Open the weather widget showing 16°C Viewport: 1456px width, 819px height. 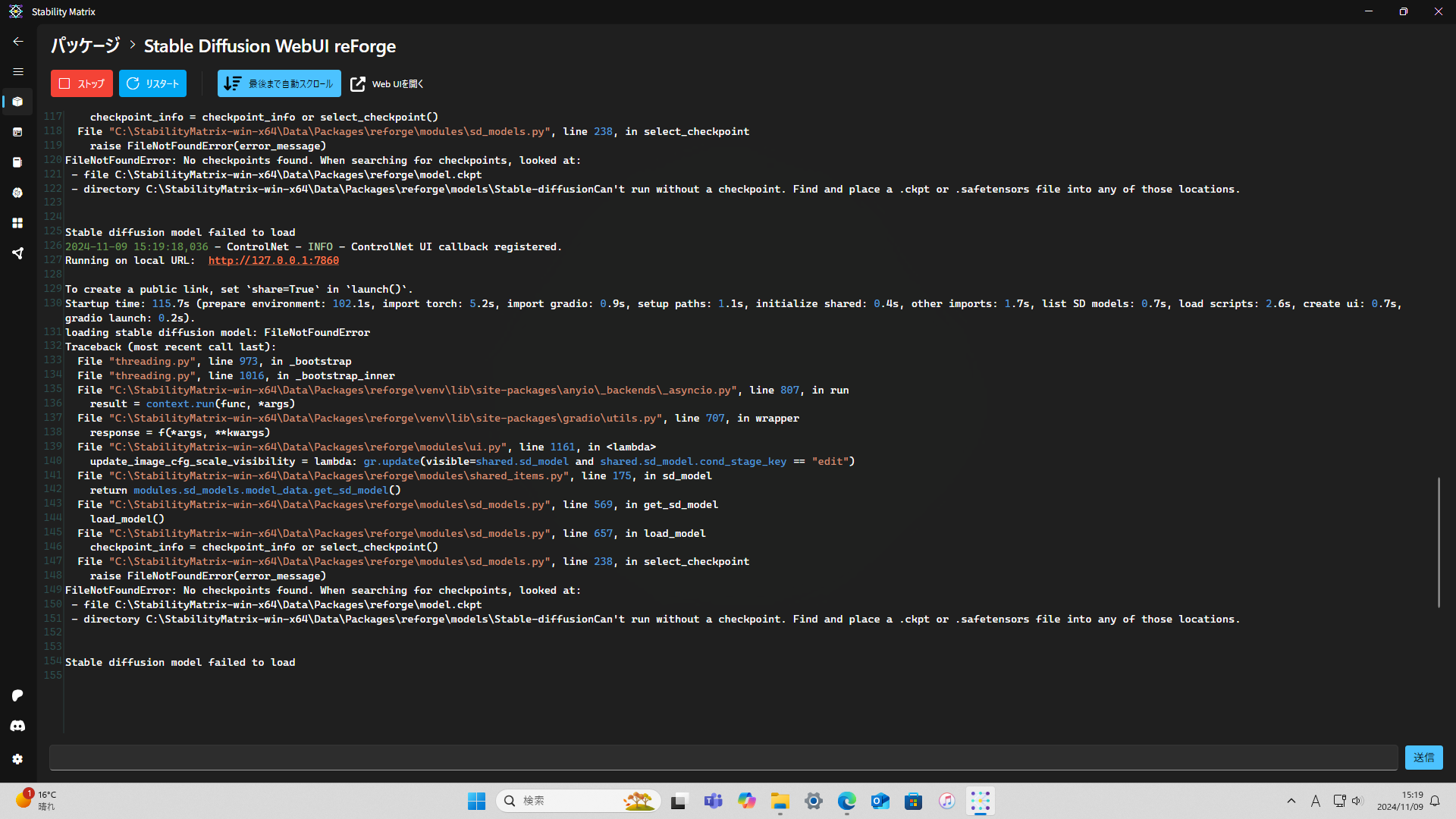36,801
